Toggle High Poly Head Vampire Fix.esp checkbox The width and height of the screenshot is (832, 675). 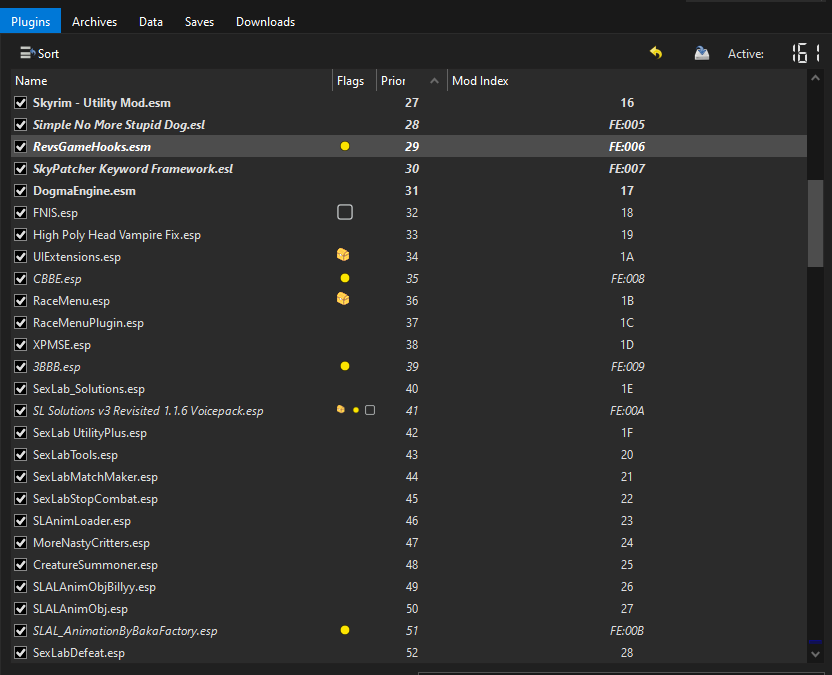point(21,235)
